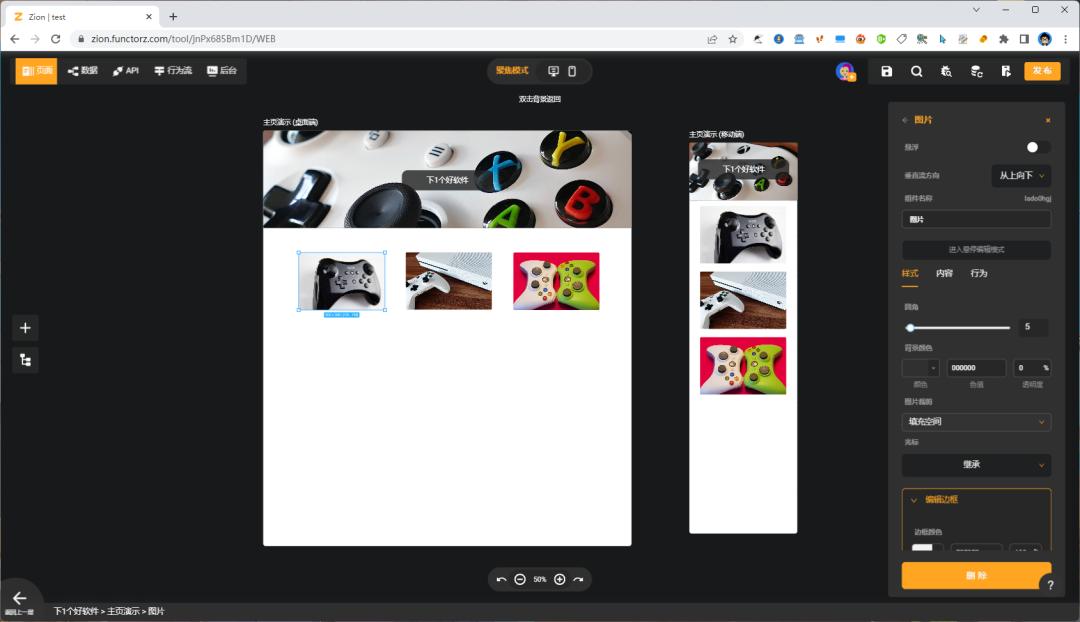Click back arrow beside 图片 panel title
The height and width of the screenshot is (622, 1080).
click(904, 120)
